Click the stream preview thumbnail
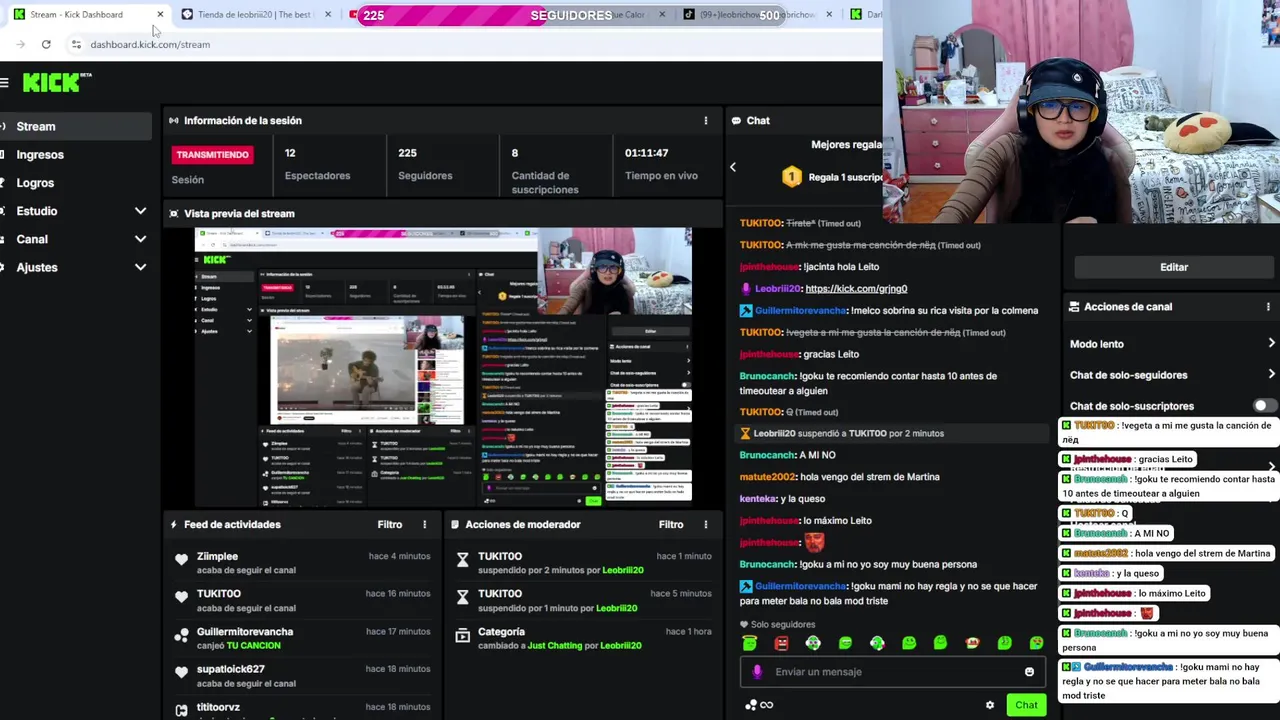 point(443,367)
